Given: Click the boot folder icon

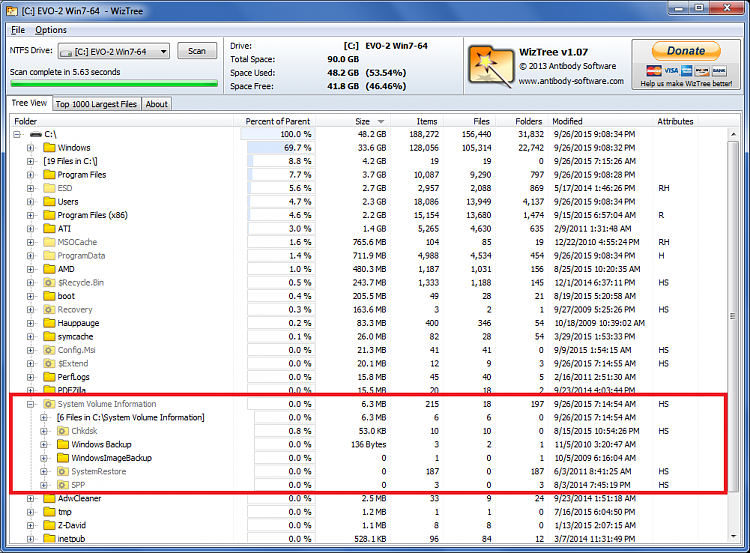Looking at the screenshot, I should click(x=49, y=296).
